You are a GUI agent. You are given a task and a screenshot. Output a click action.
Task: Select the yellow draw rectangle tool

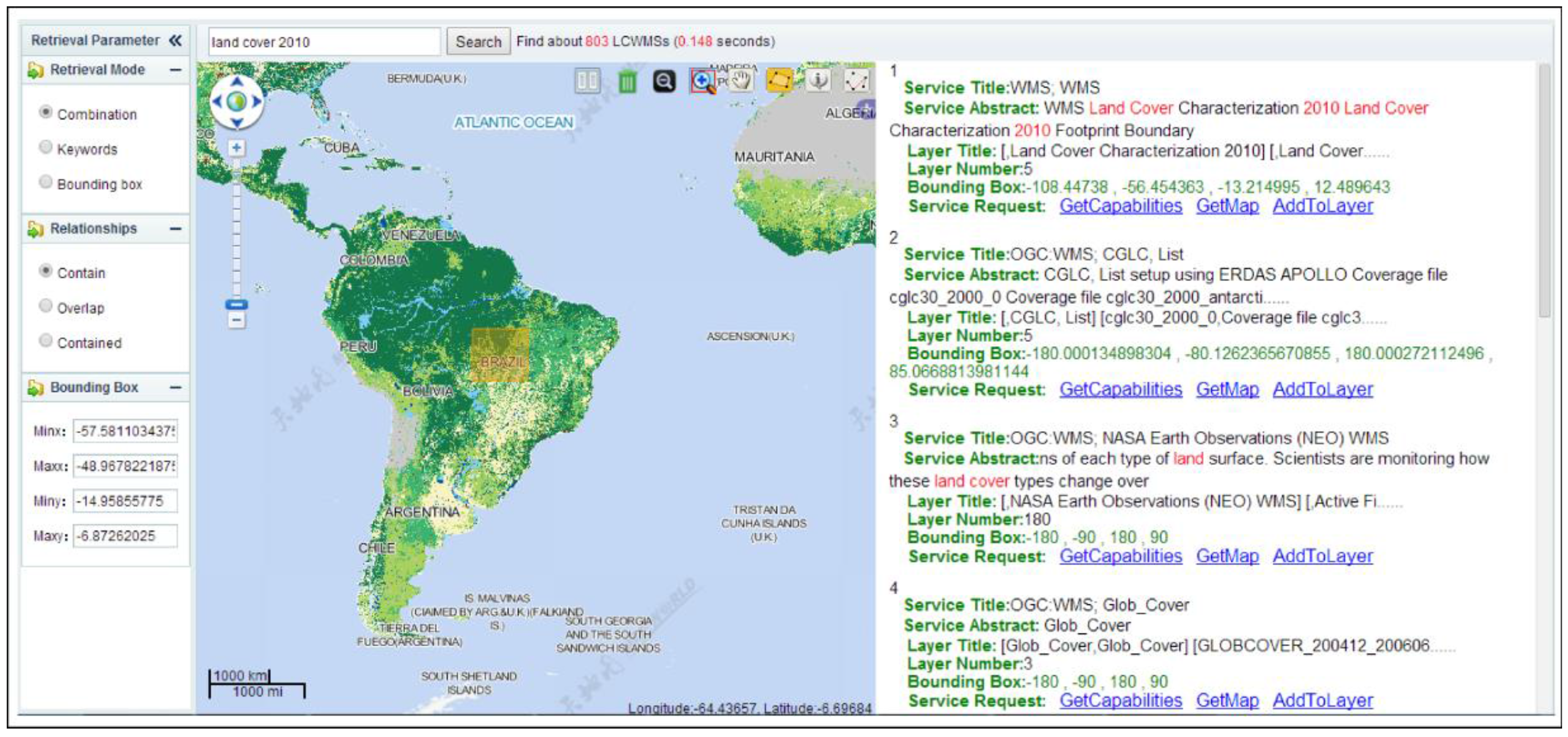(779, 81)
